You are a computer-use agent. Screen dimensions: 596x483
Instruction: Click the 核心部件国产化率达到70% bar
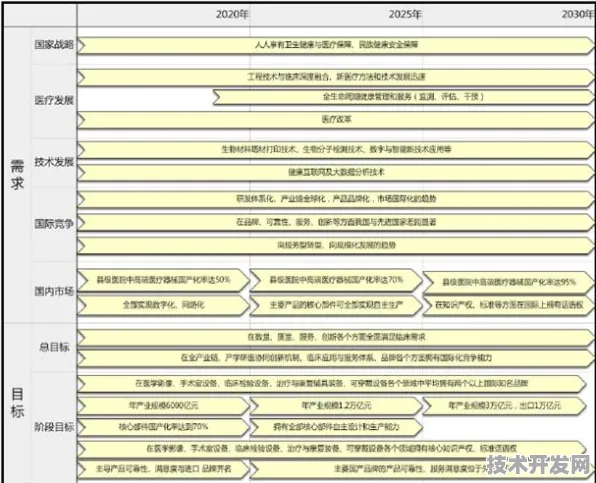tap(163, 427)
